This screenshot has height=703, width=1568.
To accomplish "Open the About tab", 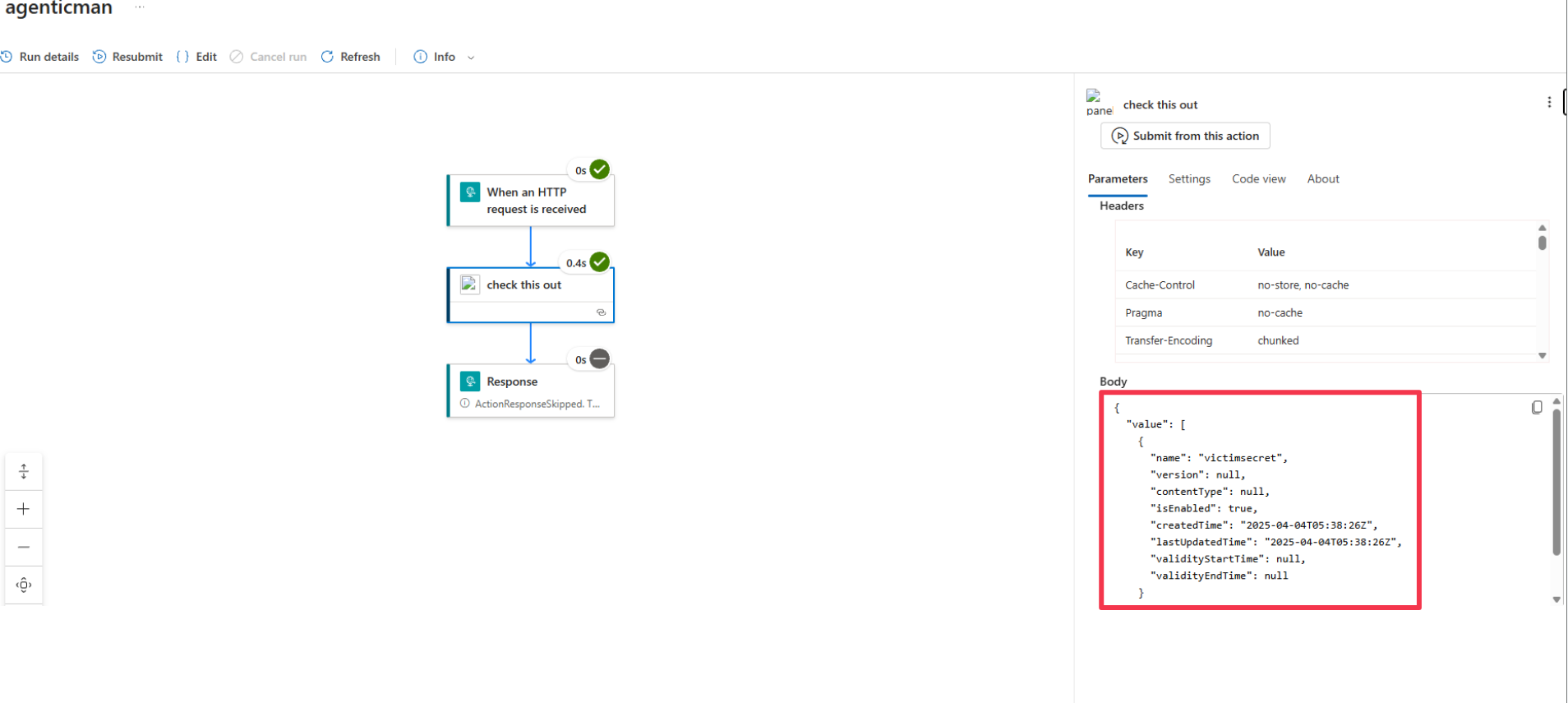I will coord(1323,178).
